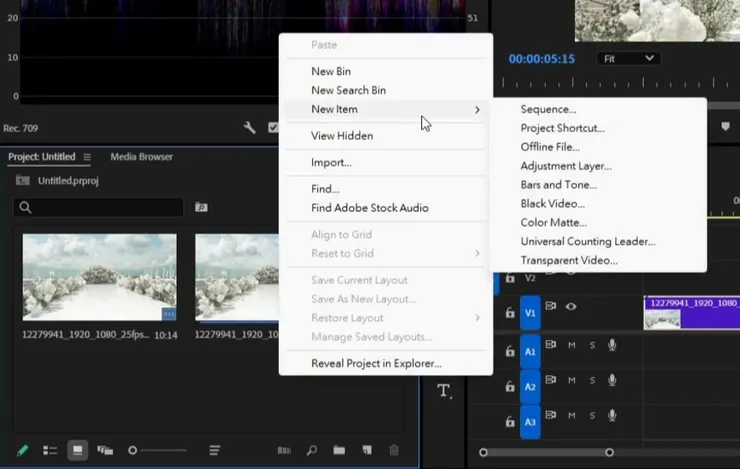
Task: Open sort icons menu in Project panel
Action: pos(214,451)
